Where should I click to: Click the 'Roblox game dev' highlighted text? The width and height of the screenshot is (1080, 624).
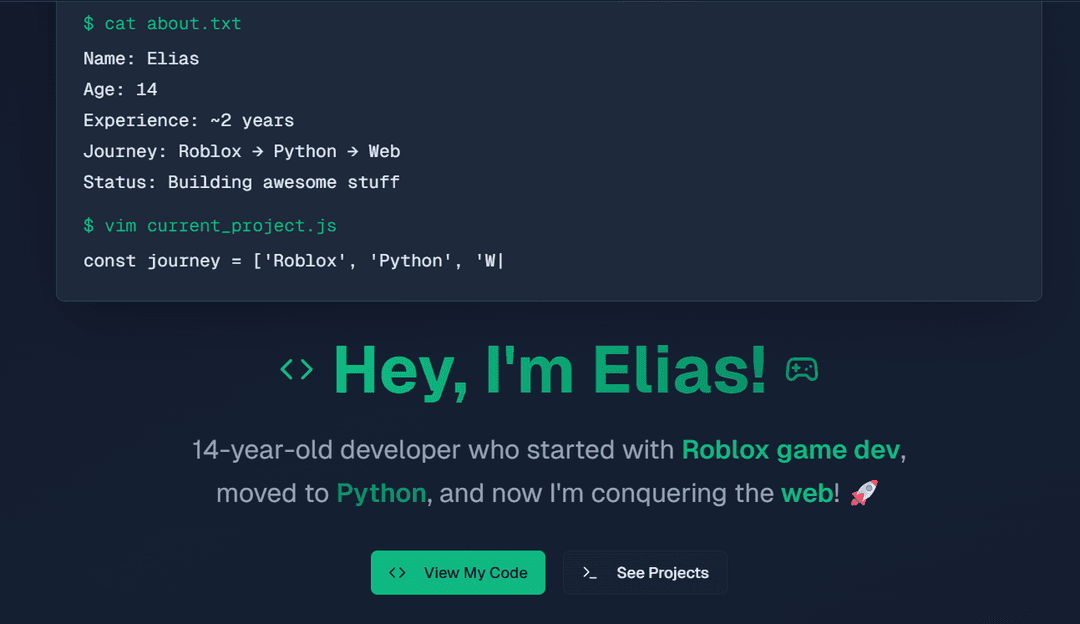pyautogui.click(x=791, y=450)
